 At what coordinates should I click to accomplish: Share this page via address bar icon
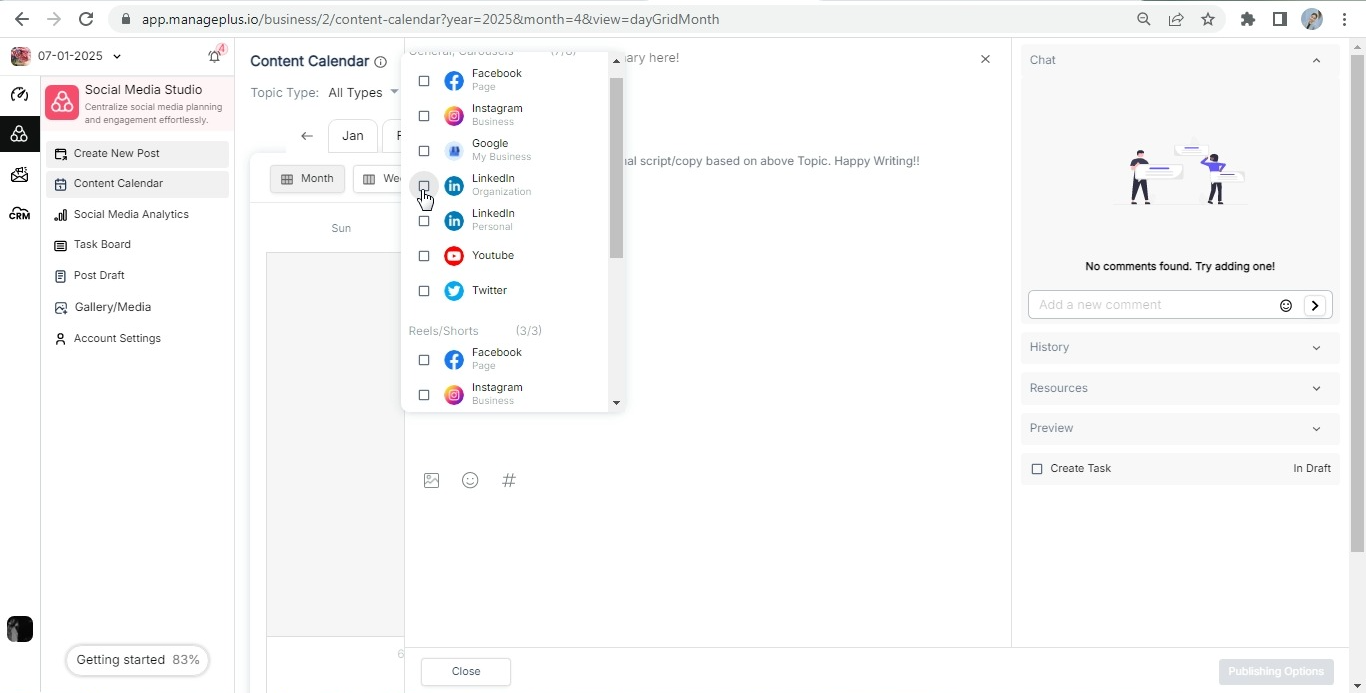tap(1176, 19)
